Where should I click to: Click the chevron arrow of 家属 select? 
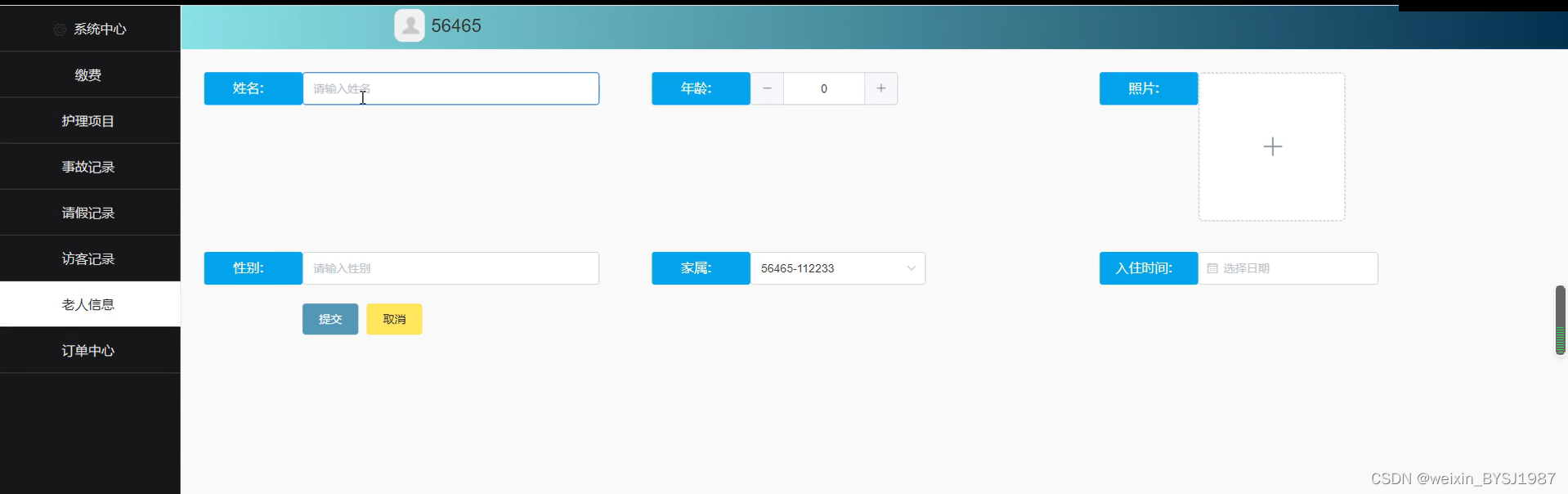(x=911, y=268)
